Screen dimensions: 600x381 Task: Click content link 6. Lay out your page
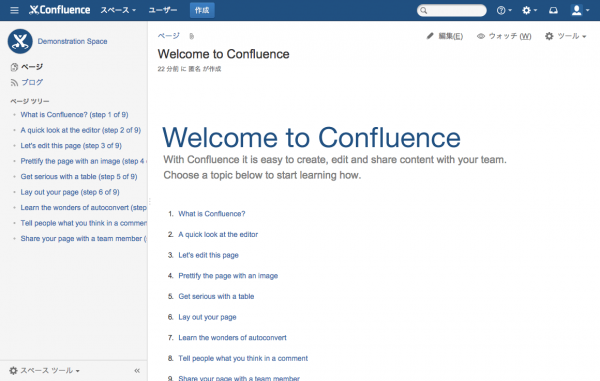[207, 317]
